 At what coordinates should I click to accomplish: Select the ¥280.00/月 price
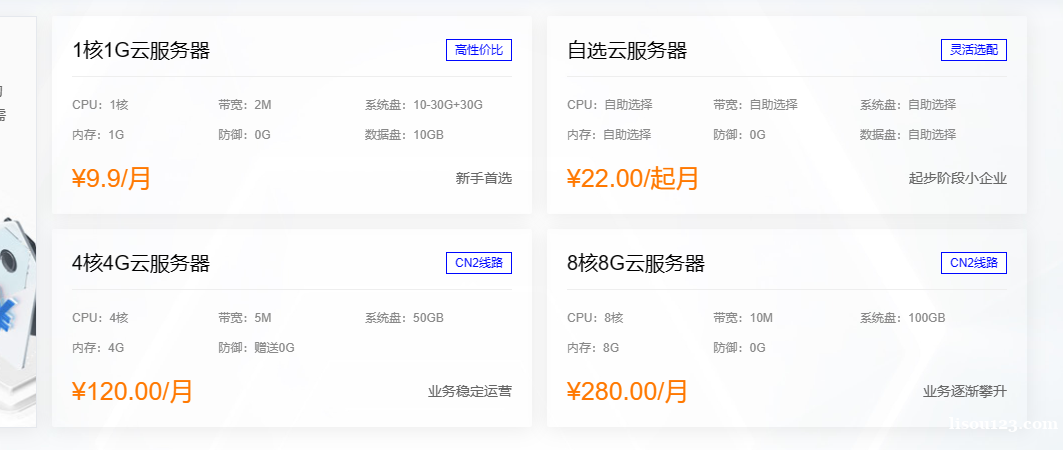627,391
